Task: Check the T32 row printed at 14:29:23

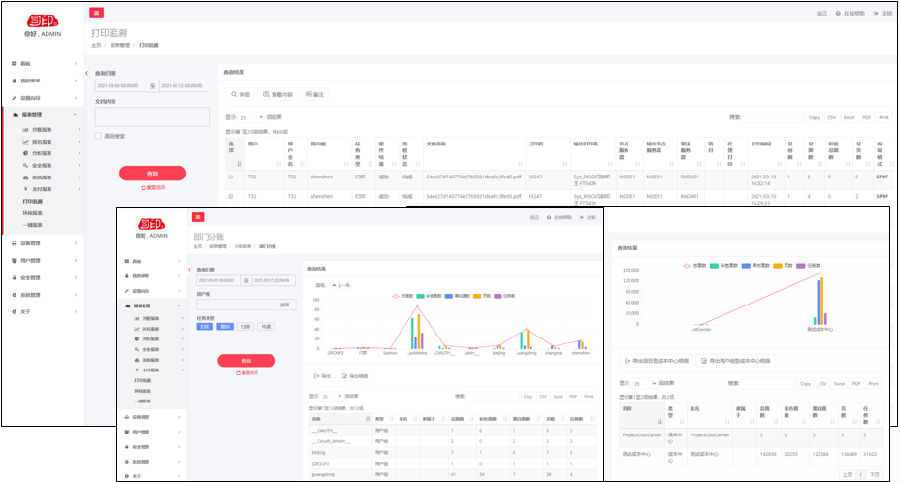Action: tap(231, 196)
